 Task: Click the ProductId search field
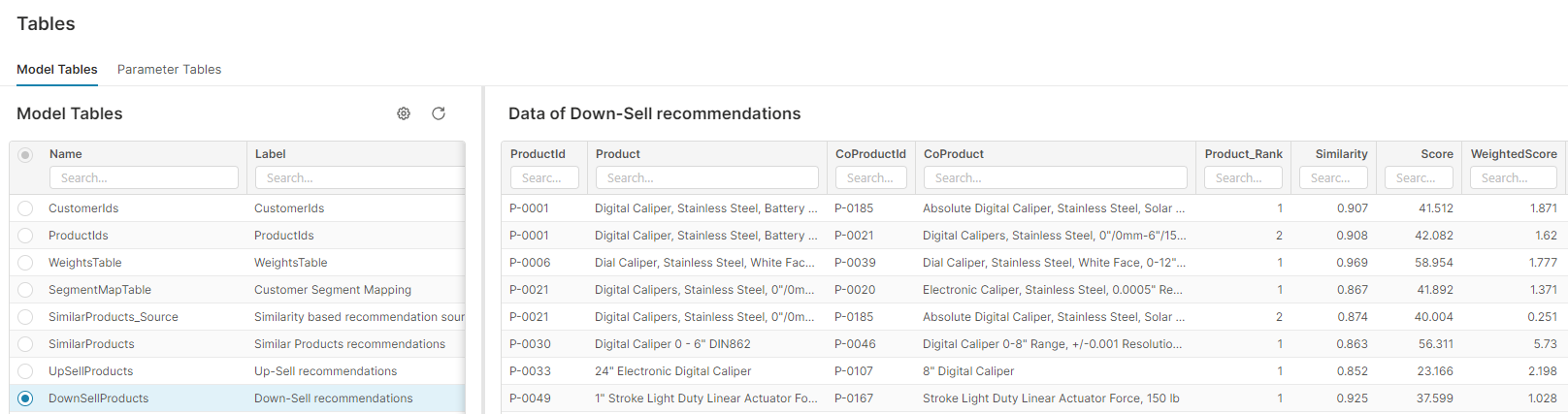[544, 177]
